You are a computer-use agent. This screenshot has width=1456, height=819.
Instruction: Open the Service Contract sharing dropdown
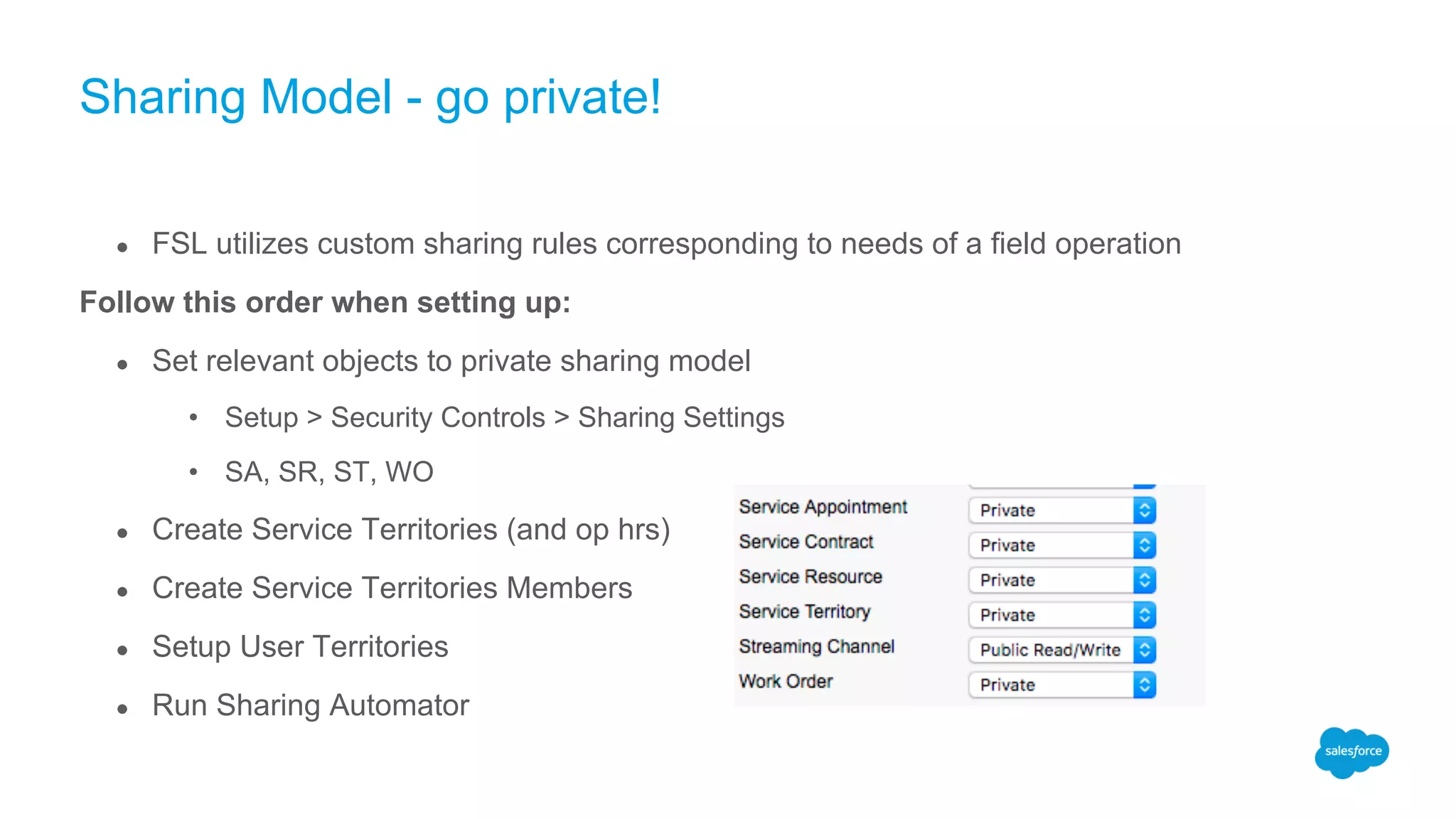1061,545
